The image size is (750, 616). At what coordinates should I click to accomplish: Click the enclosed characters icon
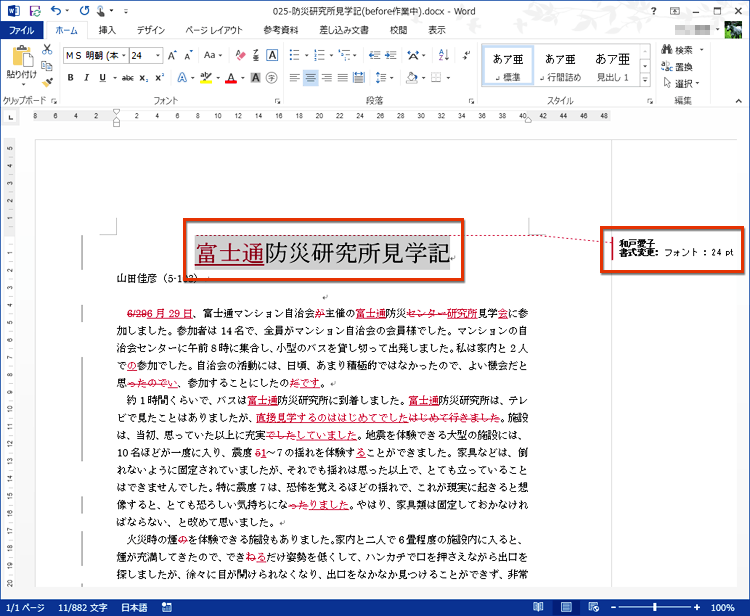[272, 77]
